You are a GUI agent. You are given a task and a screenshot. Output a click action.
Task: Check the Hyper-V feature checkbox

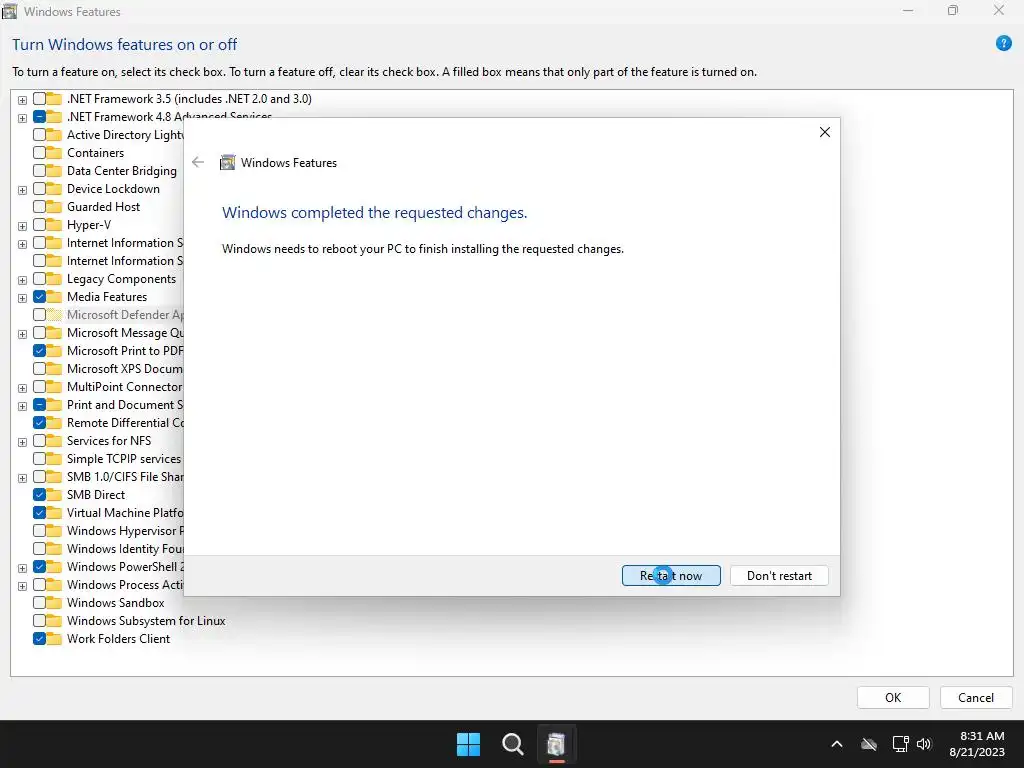pos(39,225)
